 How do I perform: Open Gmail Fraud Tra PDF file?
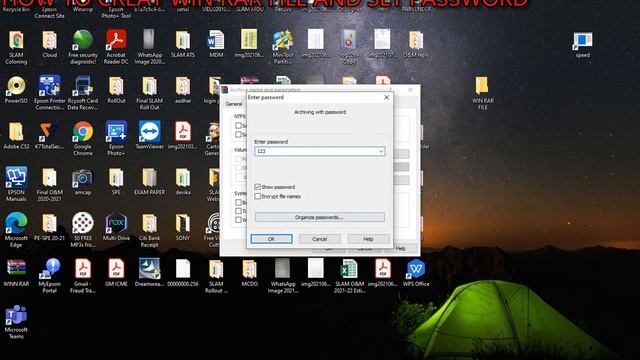(x=83, y=269)
